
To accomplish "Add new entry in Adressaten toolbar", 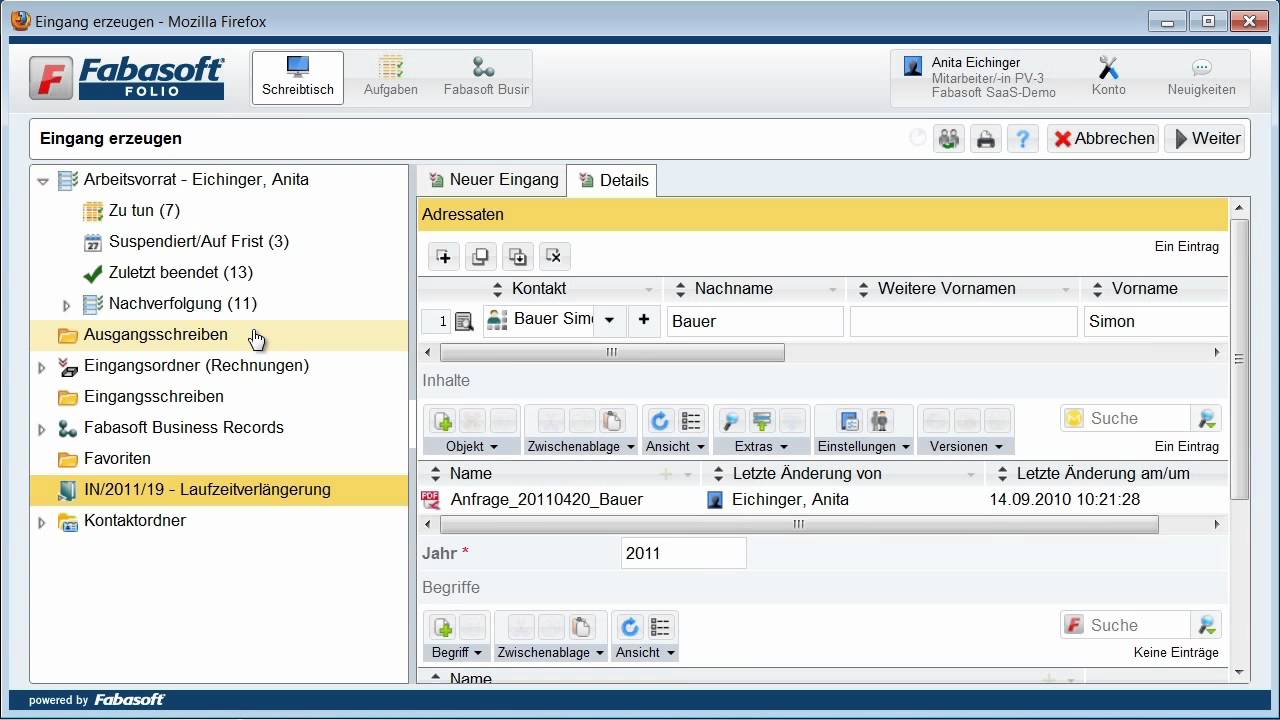I will [444, 257].
